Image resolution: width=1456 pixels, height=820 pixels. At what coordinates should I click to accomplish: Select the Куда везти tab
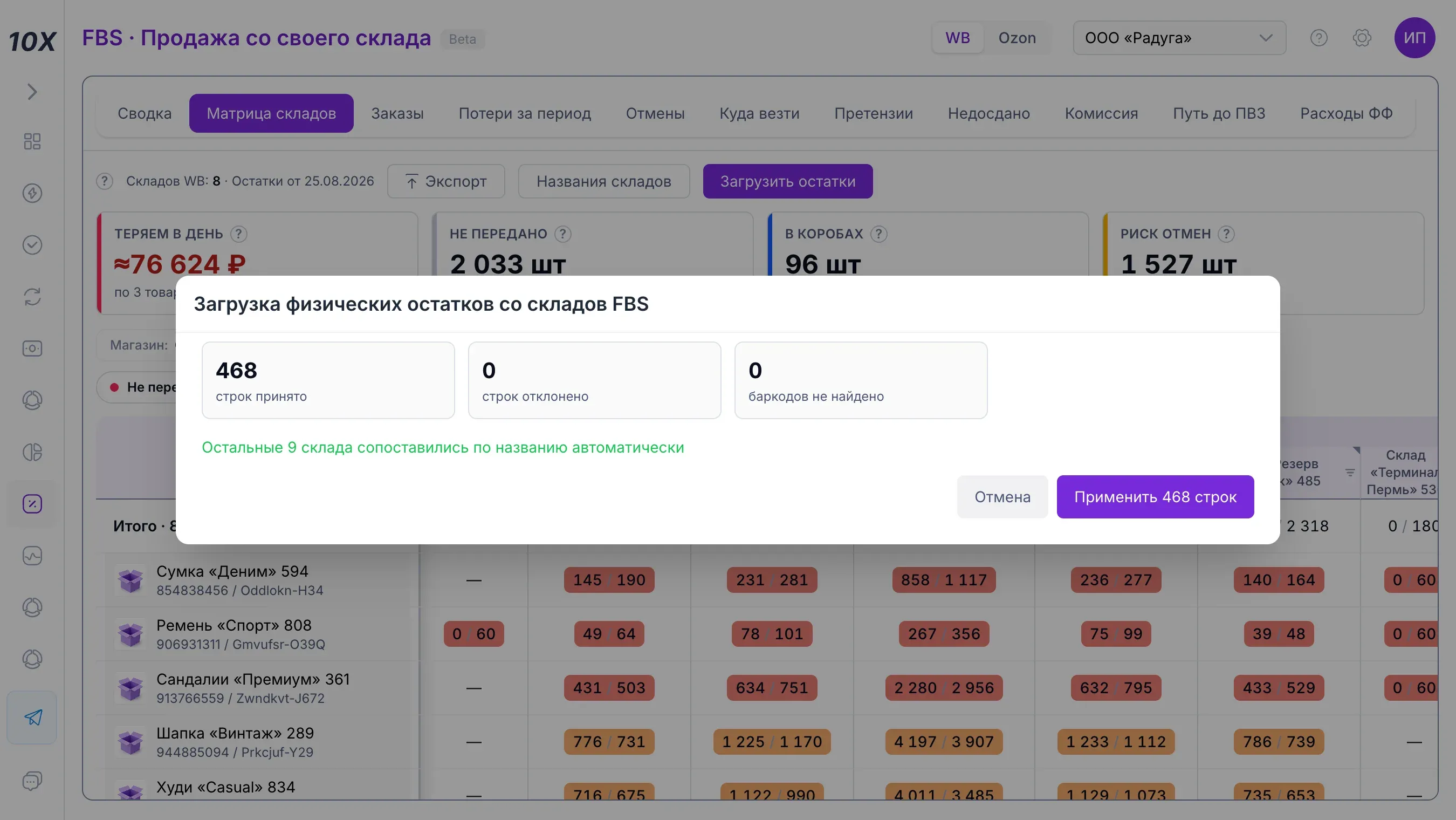tap(759, 113)
